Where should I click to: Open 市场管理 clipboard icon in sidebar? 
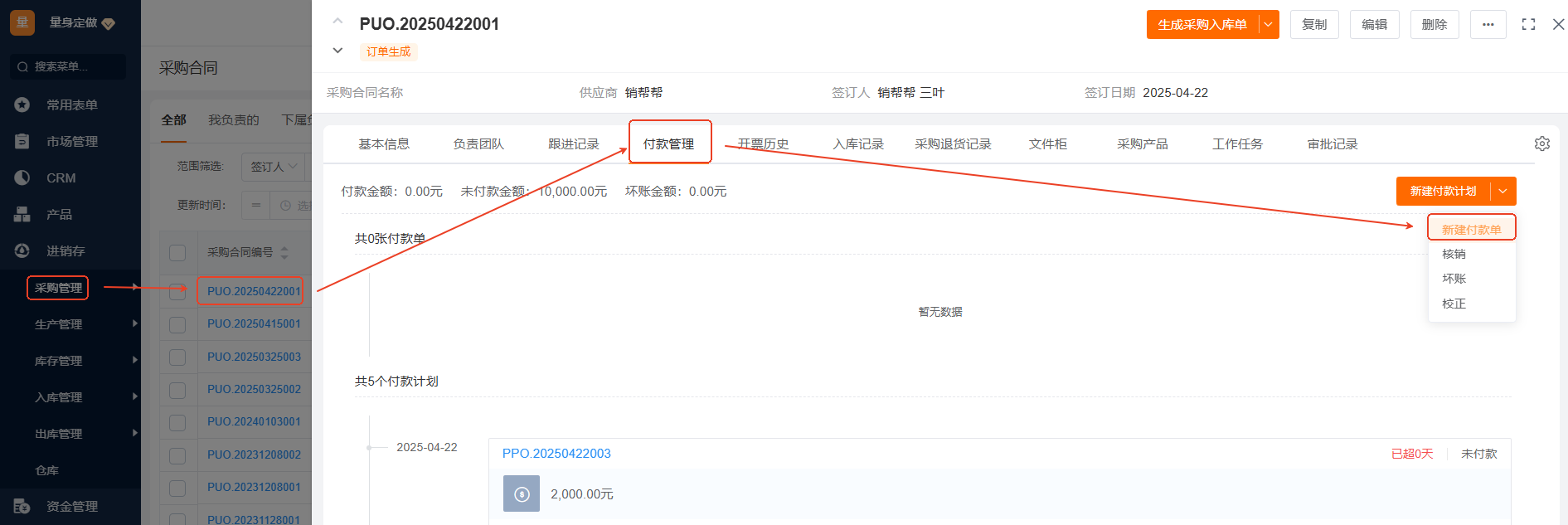(x=22, y=141)
